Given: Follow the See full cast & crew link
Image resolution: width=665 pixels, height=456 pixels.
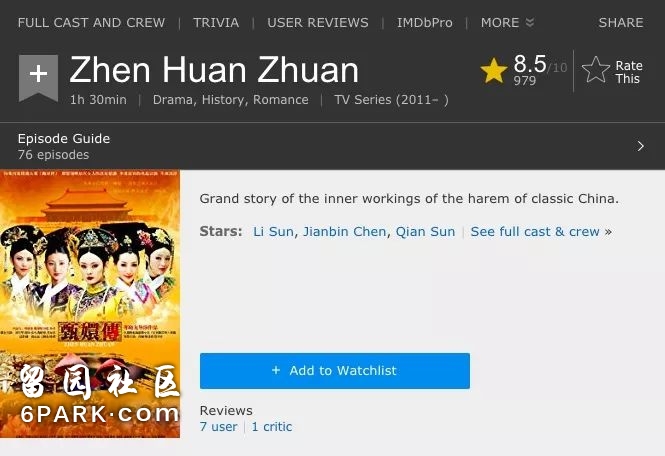Looking at the screenshot, I should [x=541, y=232].
